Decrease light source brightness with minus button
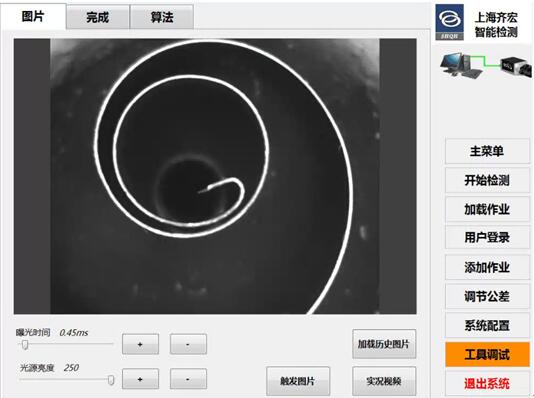Image resolution: width=534 pixels, height=398 pixels. pos(188,379)
